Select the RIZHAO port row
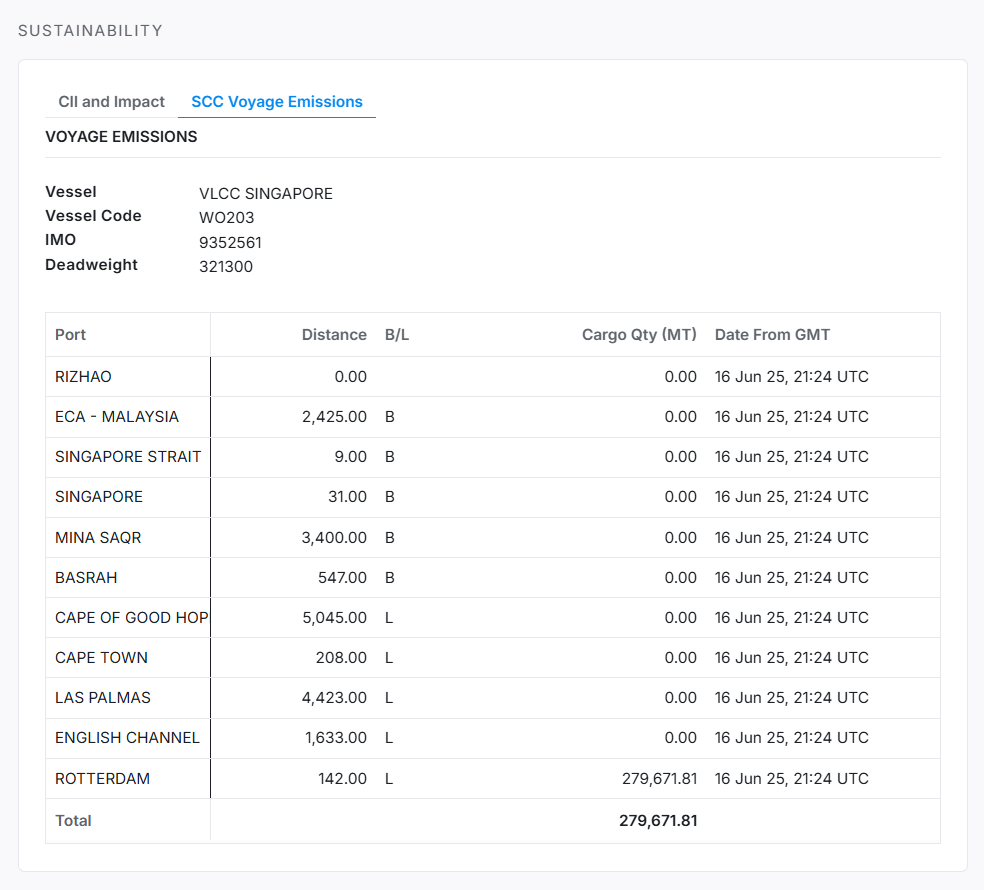 click(84, 377)
